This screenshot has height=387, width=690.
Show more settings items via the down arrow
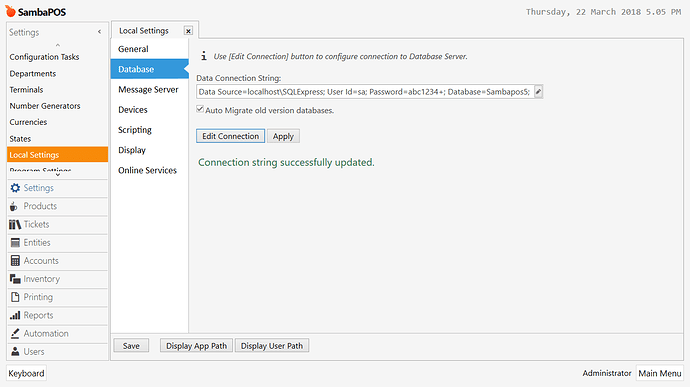(58, 175)
